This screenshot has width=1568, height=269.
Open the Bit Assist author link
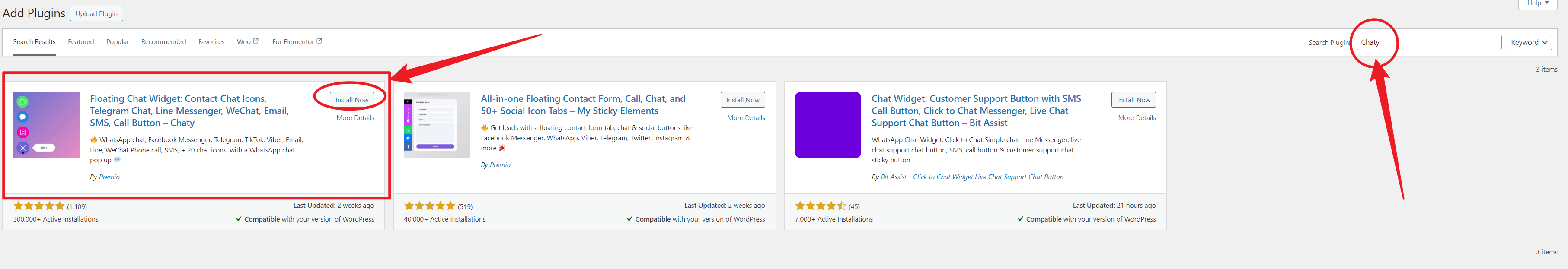(x=972, y=177)
